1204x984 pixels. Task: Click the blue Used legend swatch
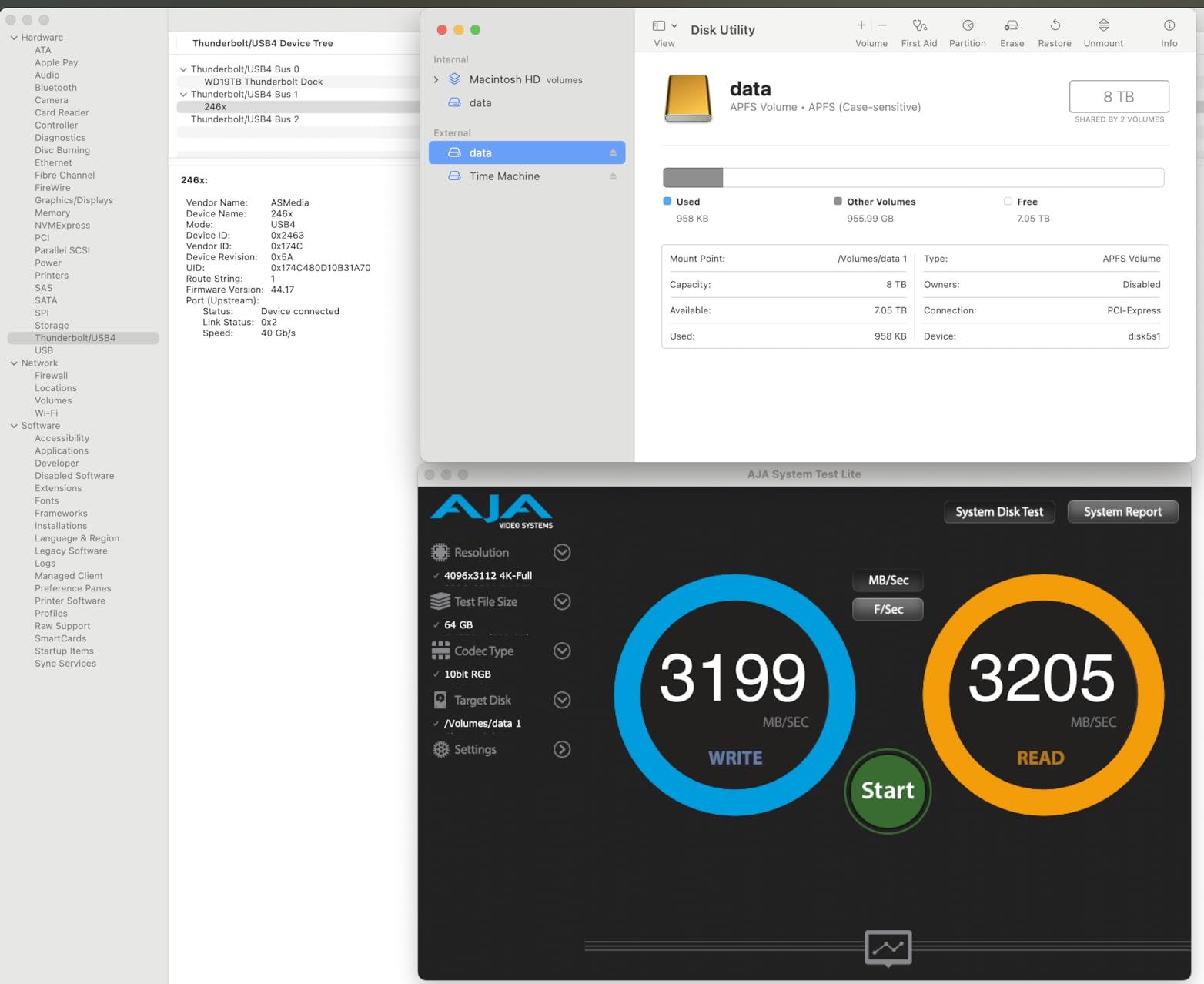click(667, 201)
